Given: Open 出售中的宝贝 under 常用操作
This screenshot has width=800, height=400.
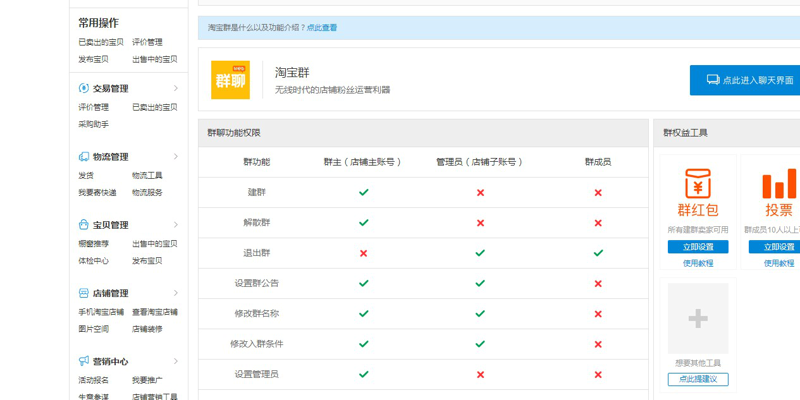Looking at the screenshot, I should 155,59.
